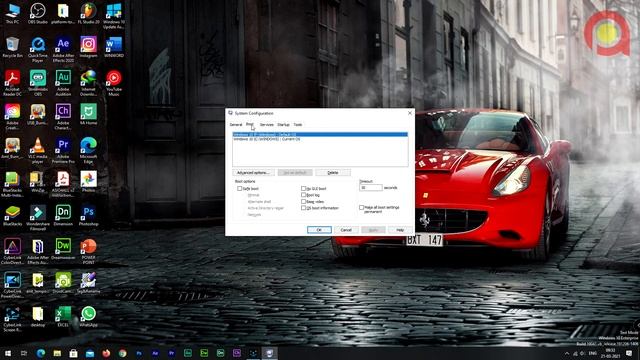The width and height of the screenshot is (640, 360).
Task: Open Firefox from the taskbar
Action: point(106,353)
